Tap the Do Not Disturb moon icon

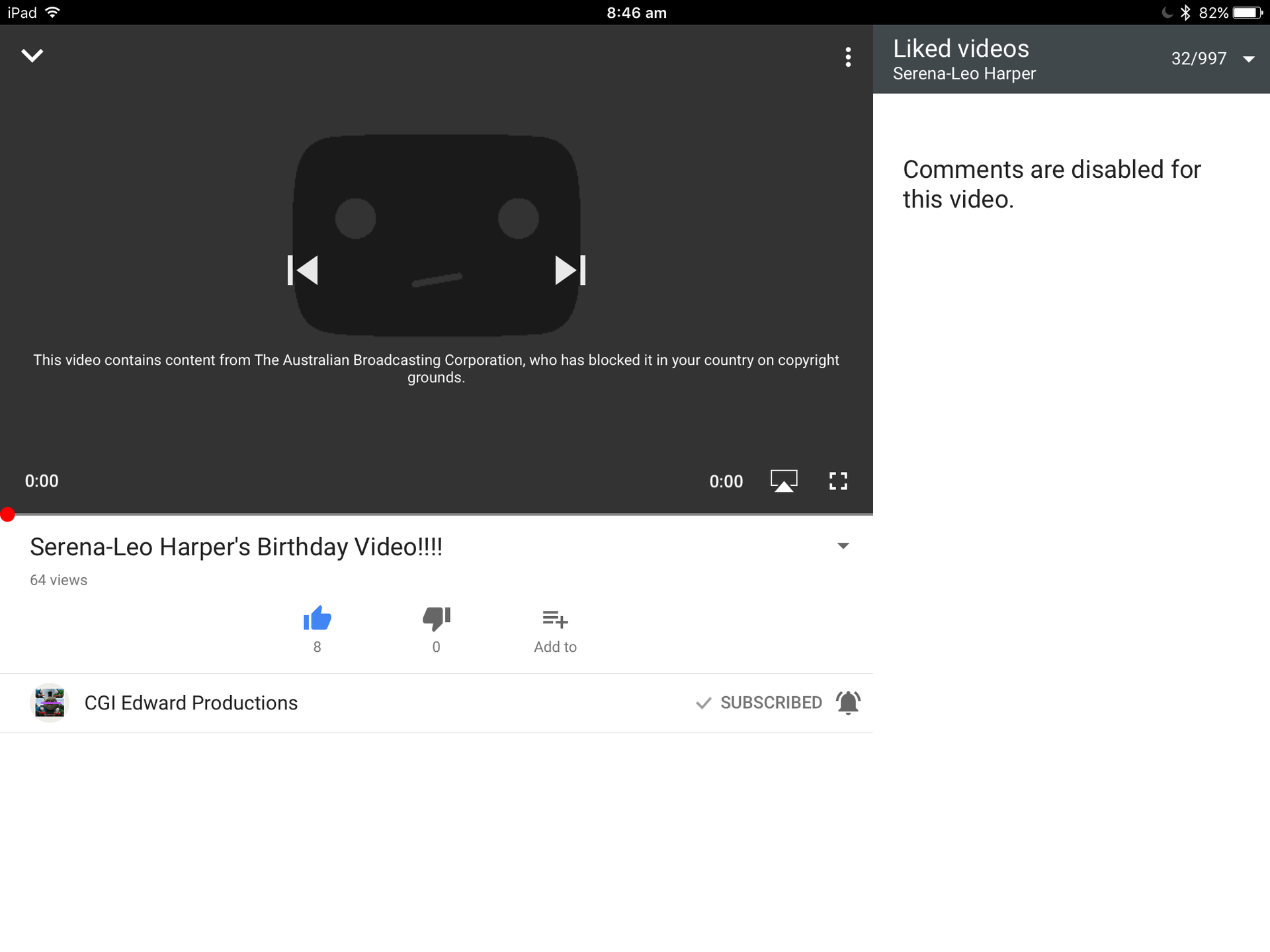click(x=1167, y=13)
